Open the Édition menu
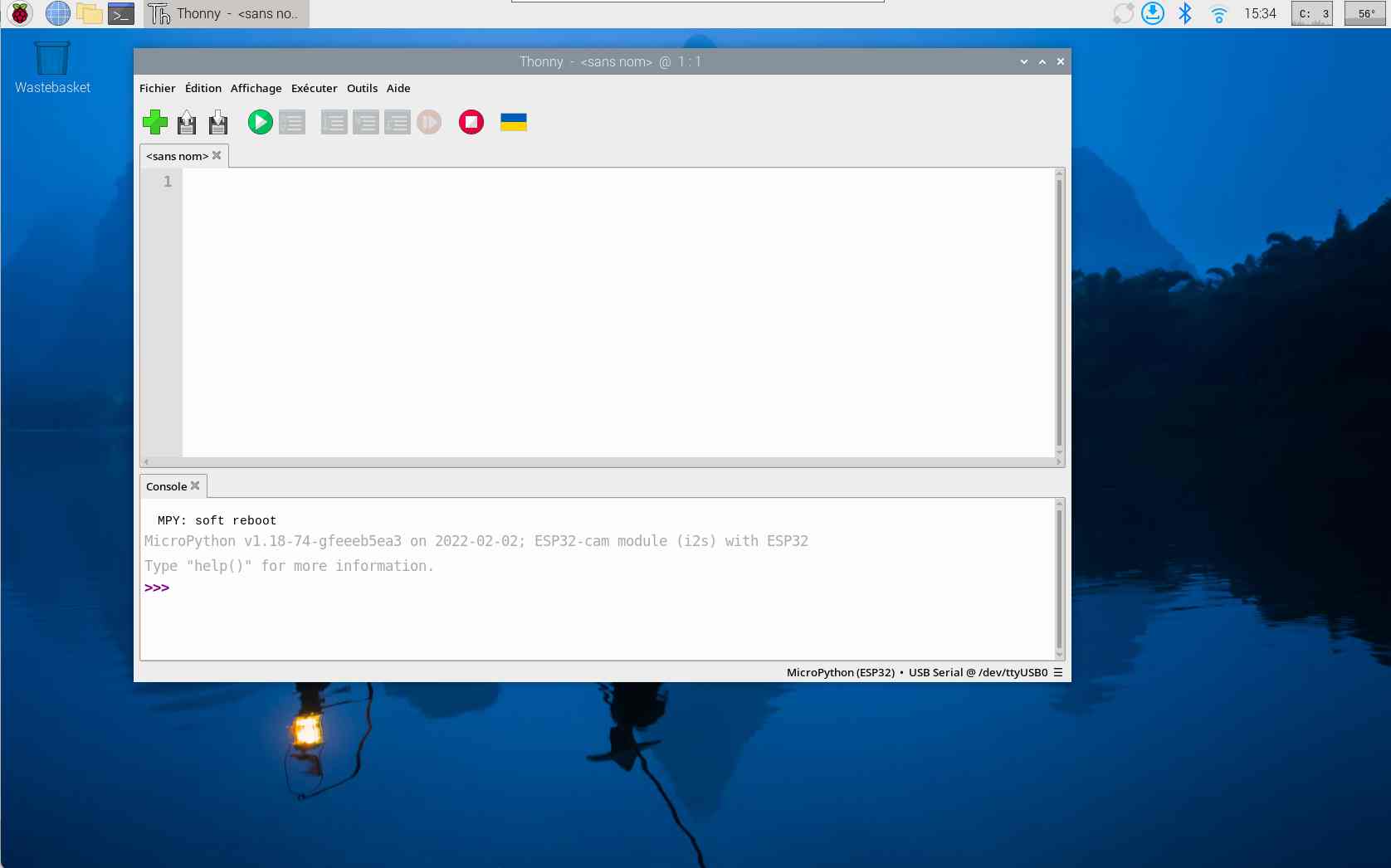The width and height of the screenshot is (1391, 868). point(203,88)
